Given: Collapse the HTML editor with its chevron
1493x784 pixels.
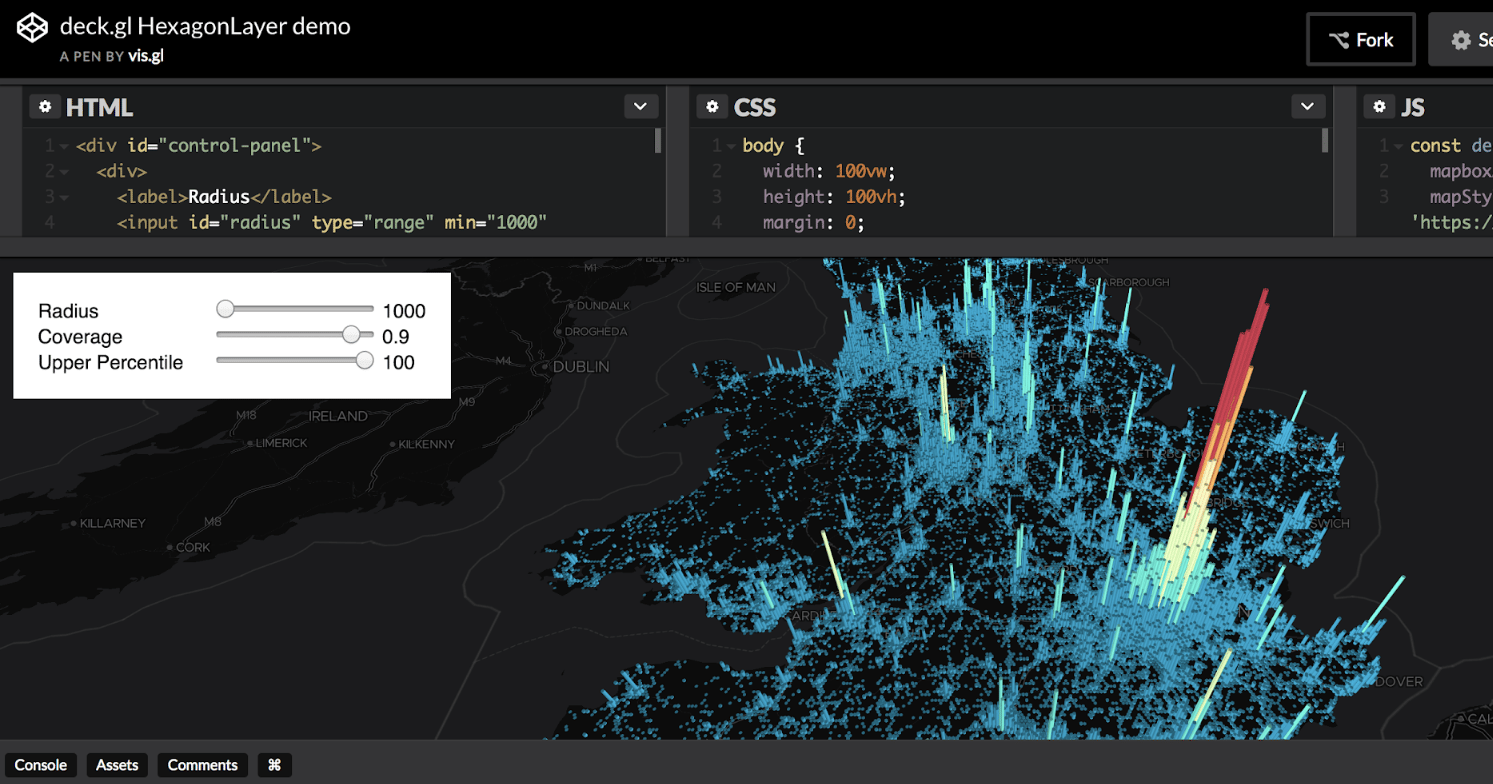Looking at the screenshot, I should tap(640, 106).
